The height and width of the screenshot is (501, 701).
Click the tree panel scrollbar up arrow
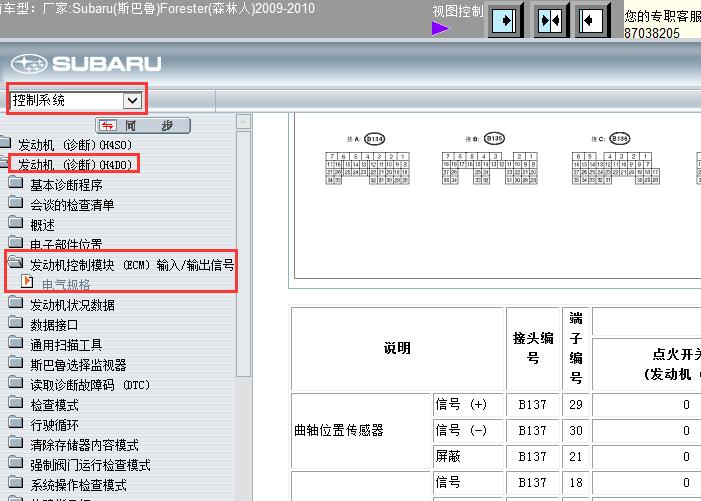click(243, 122)
